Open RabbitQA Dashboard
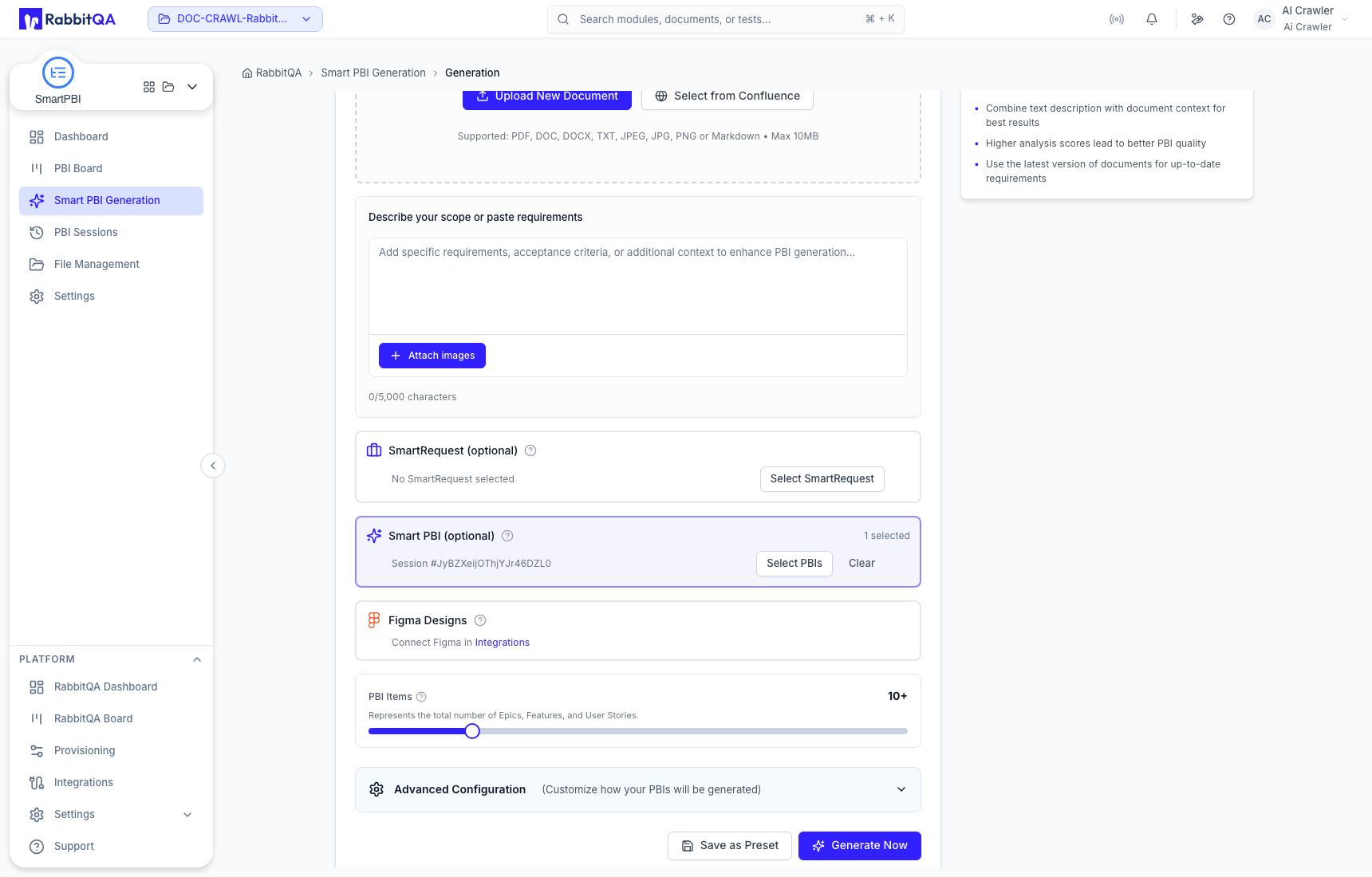The width and height of the screenshot is (1372, 877). 112,686
